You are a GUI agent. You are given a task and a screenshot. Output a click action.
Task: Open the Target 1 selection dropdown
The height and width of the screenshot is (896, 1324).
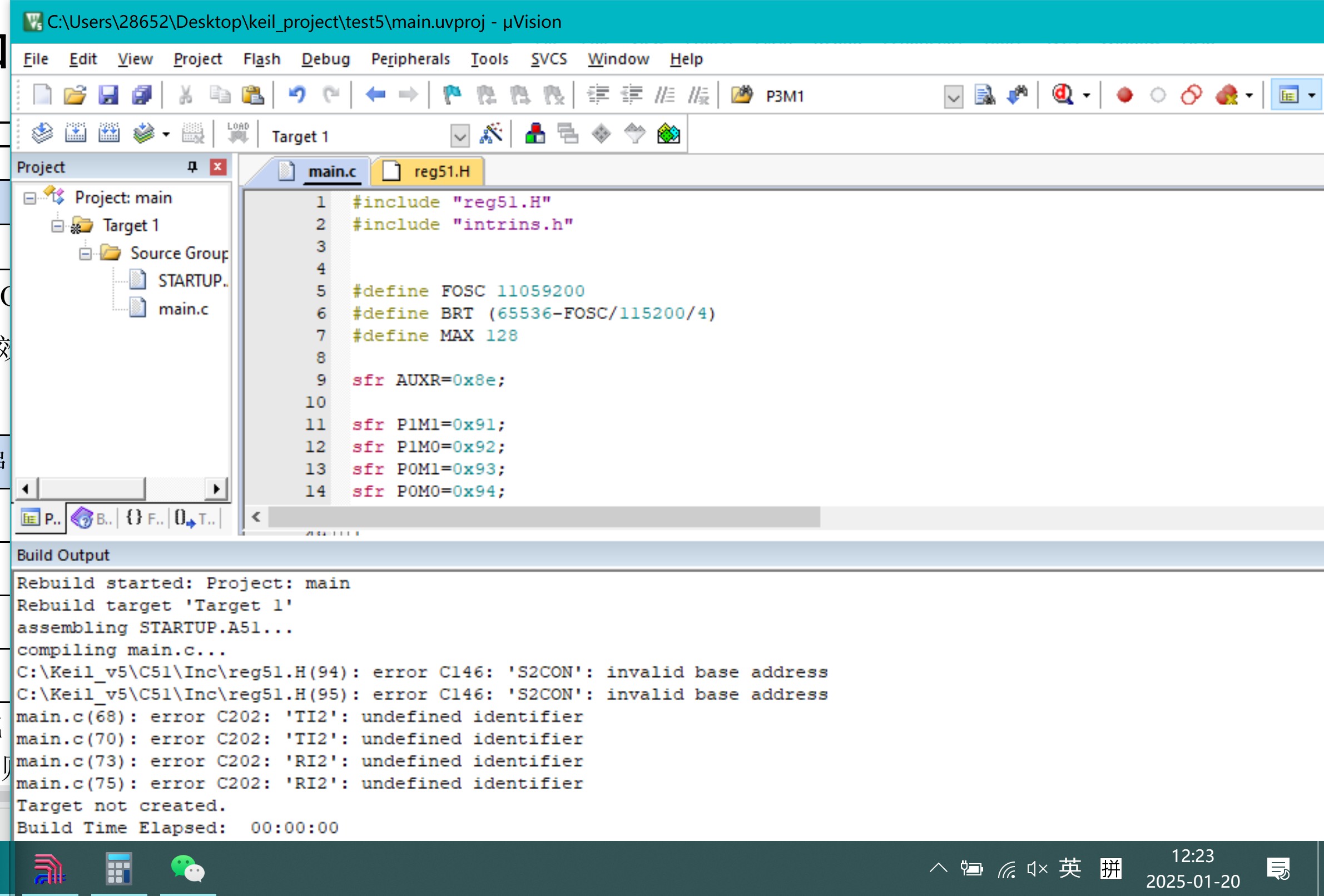click(460, 136)
